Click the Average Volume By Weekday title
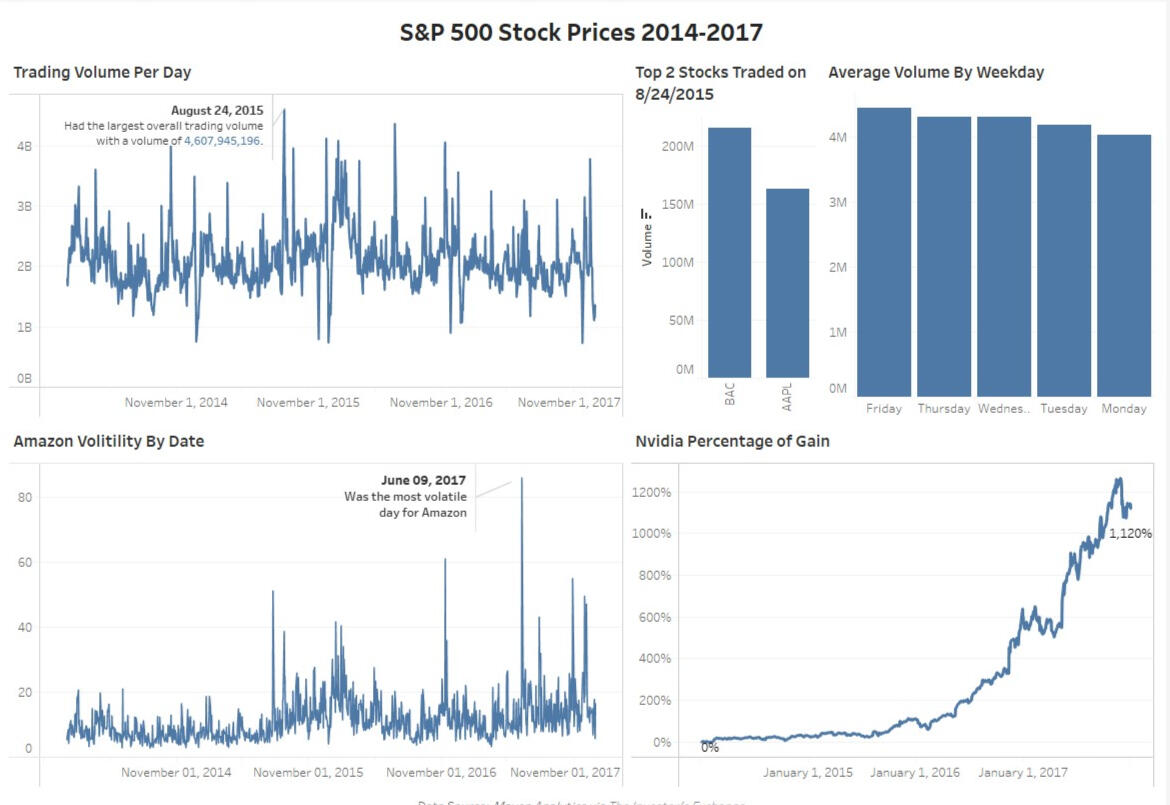This screenshot has height=805, width=1170. 936,72
